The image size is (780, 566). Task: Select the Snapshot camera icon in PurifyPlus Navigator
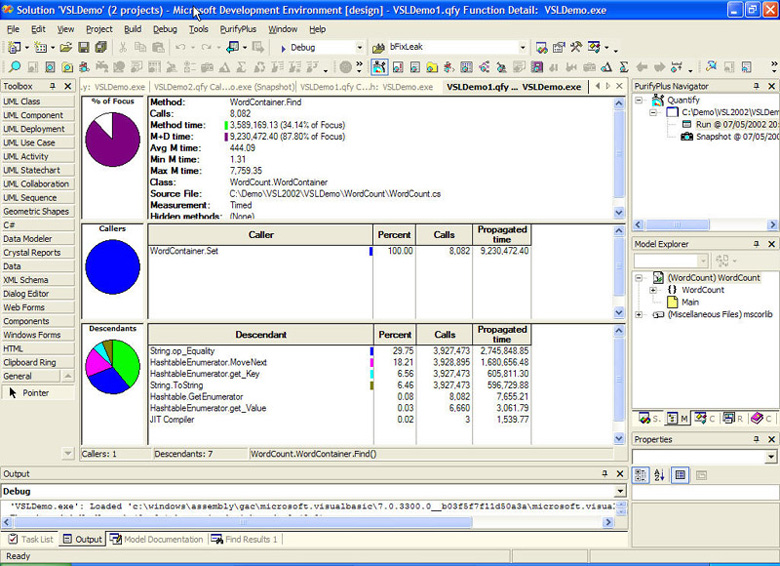687,136
